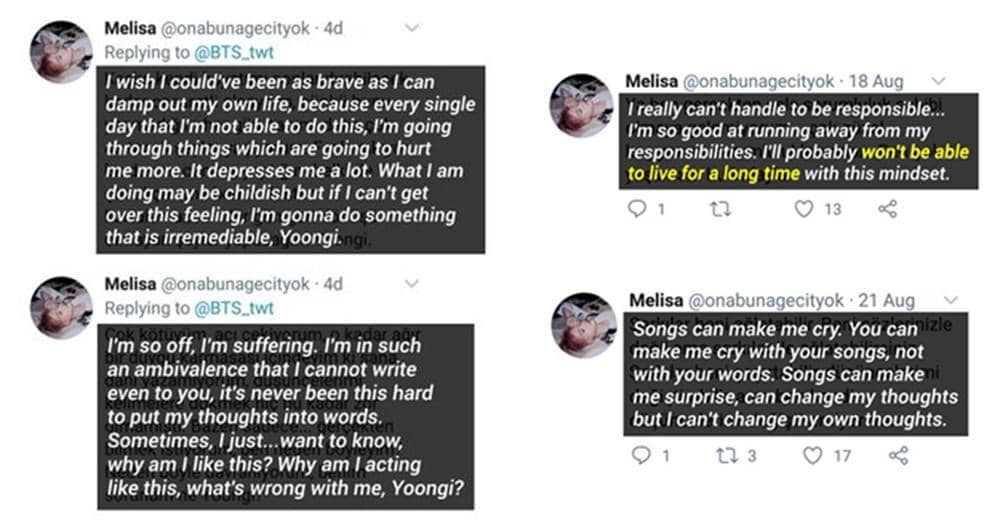Open Melisa's profile name on 18 Aug tweet
The image size is (1000, 532).
coord(653,80)
